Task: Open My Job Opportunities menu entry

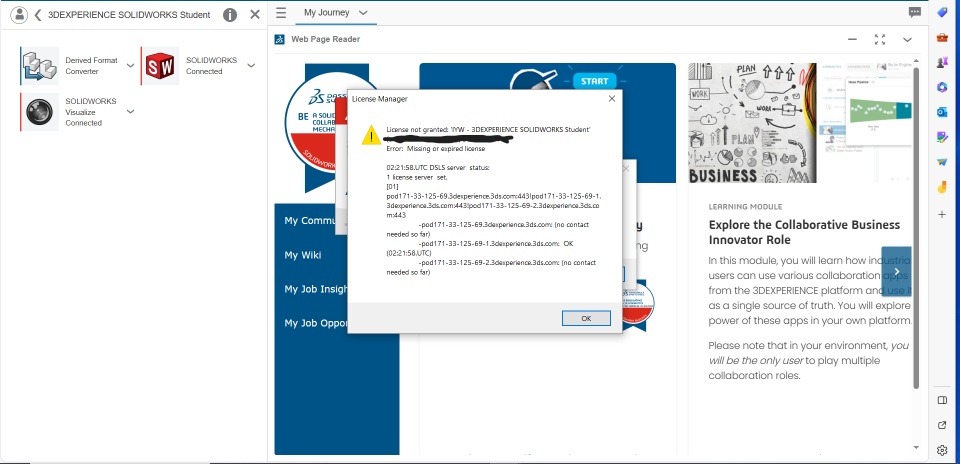Action: [316, 323]
